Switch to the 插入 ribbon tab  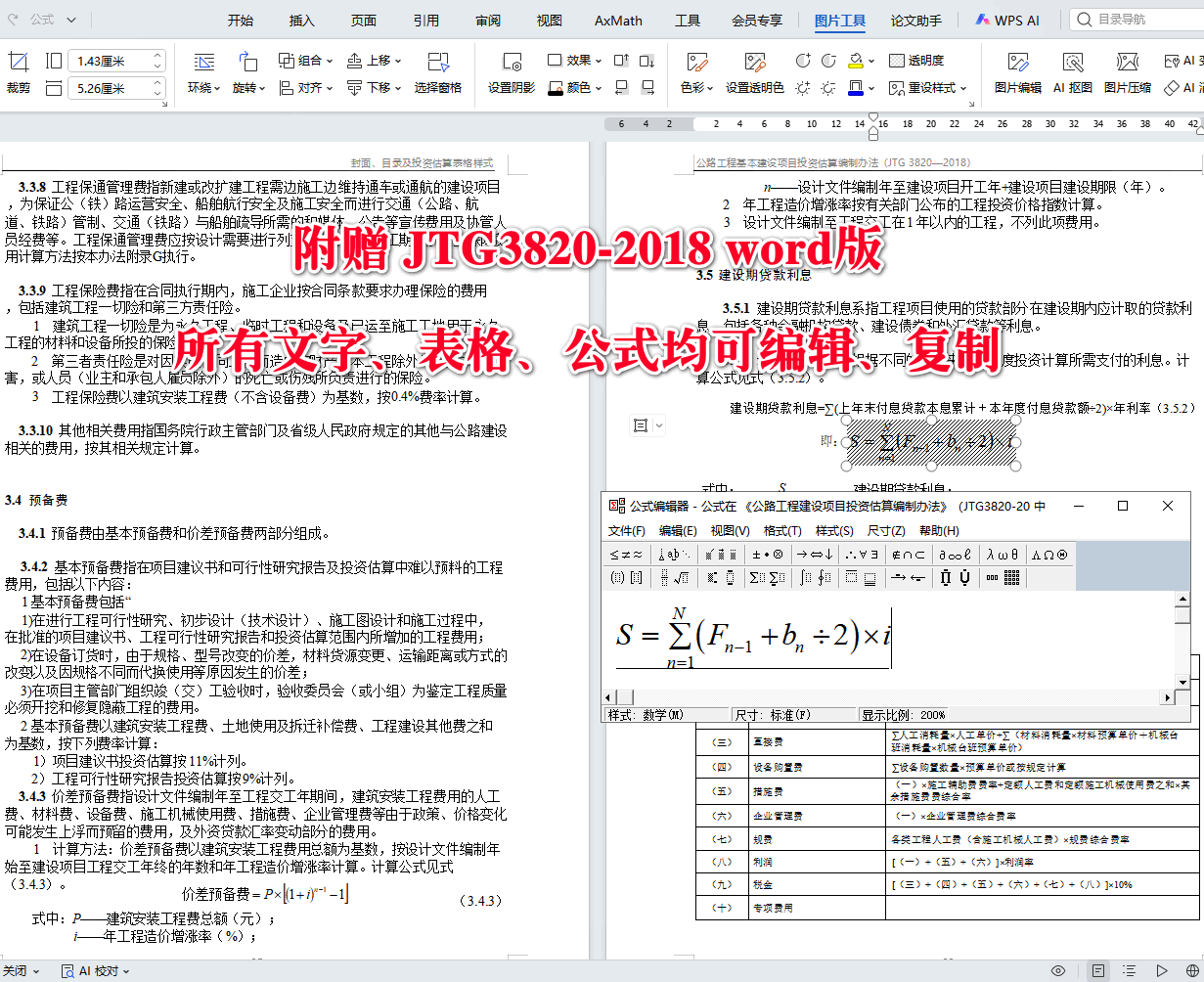[302, 20]
